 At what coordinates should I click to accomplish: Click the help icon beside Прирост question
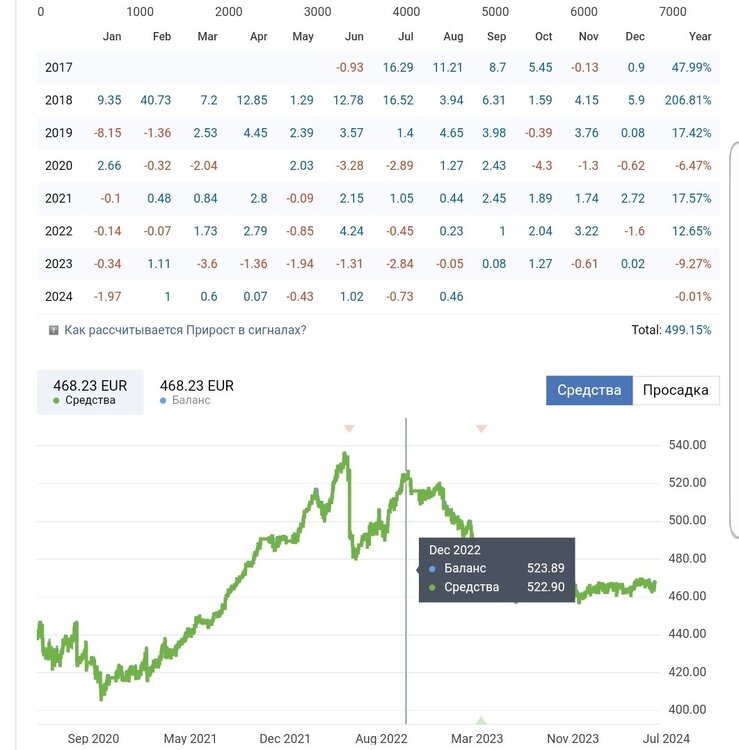(x=54, y=330)
